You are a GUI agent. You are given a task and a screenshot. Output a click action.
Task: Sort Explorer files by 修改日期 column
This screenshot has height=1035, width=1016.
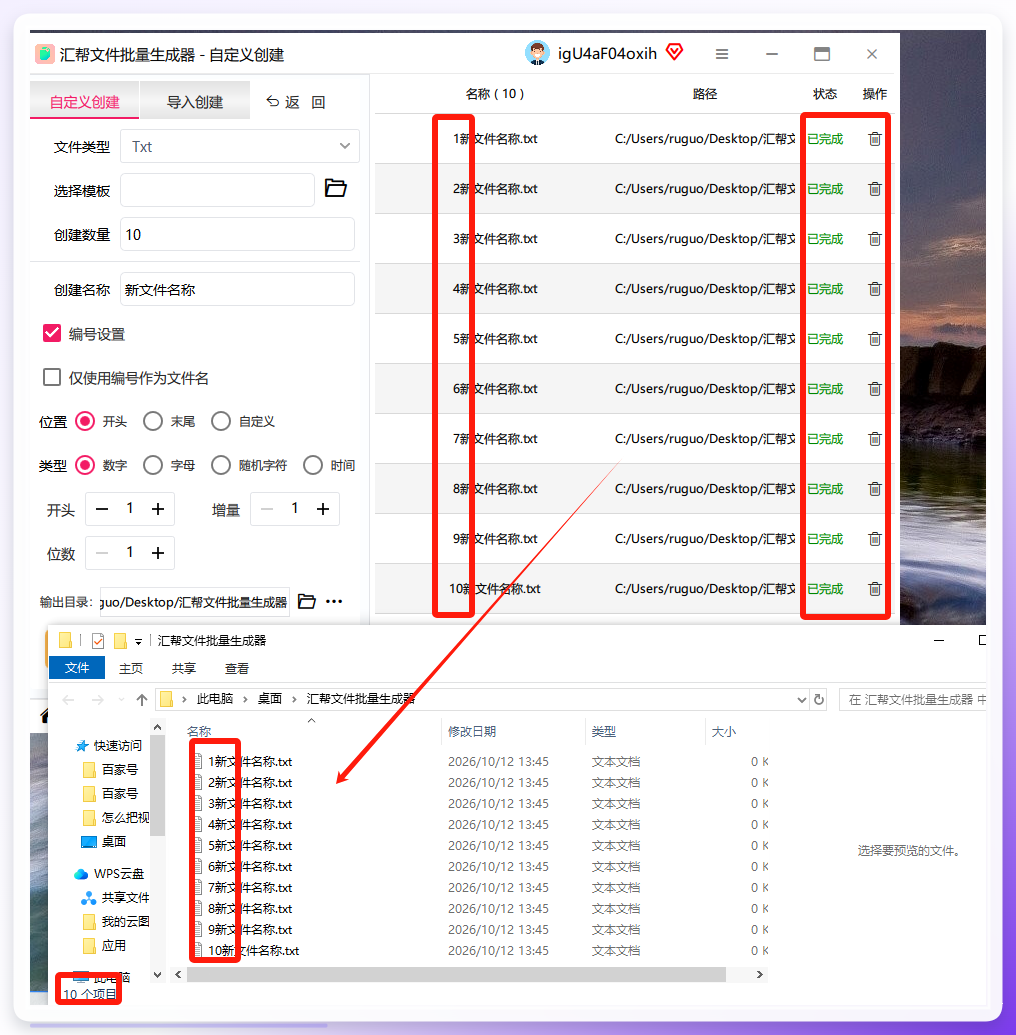point(471,731)
